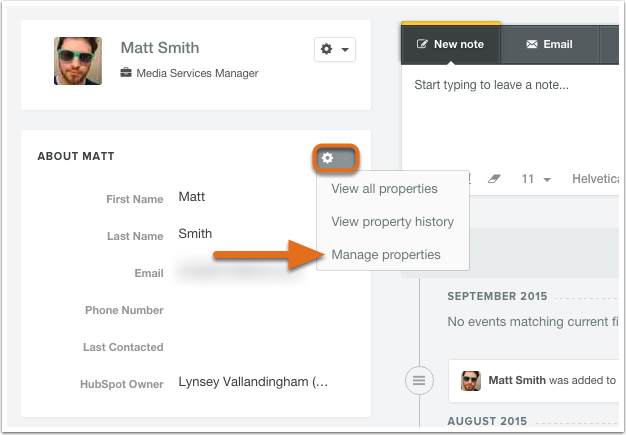
Task: Click the SEPTEMBER 2015 timeline heading
Action: click(x=497, y=296)
